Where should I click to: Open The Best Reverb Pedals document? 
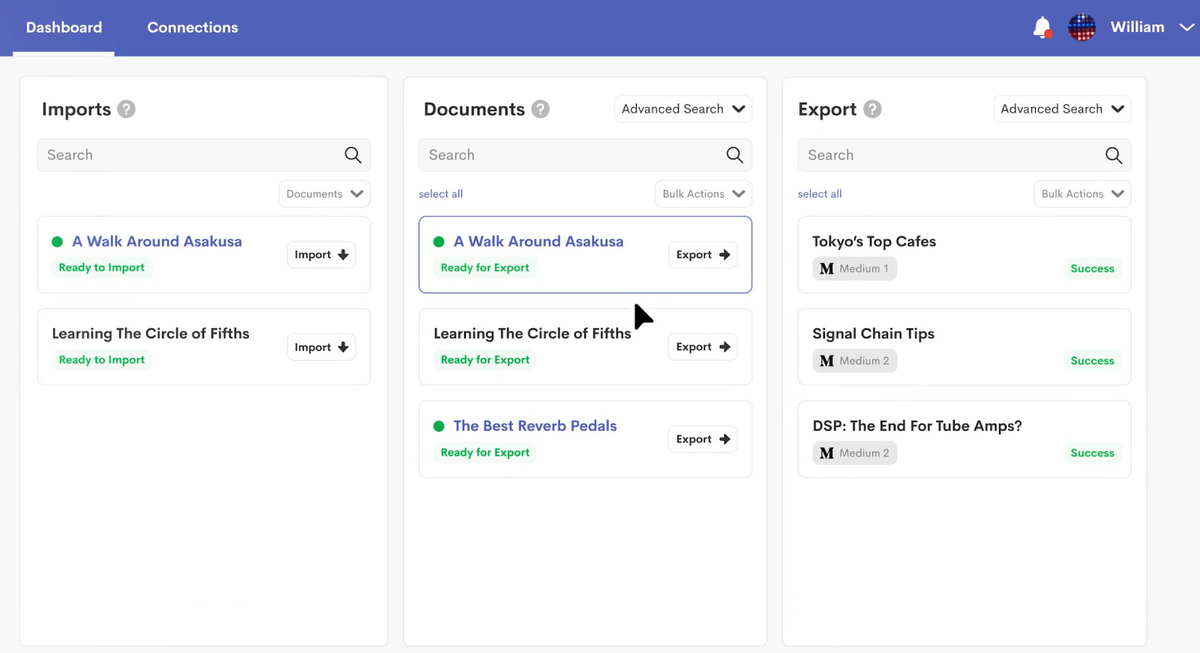(x=535, y=426)
